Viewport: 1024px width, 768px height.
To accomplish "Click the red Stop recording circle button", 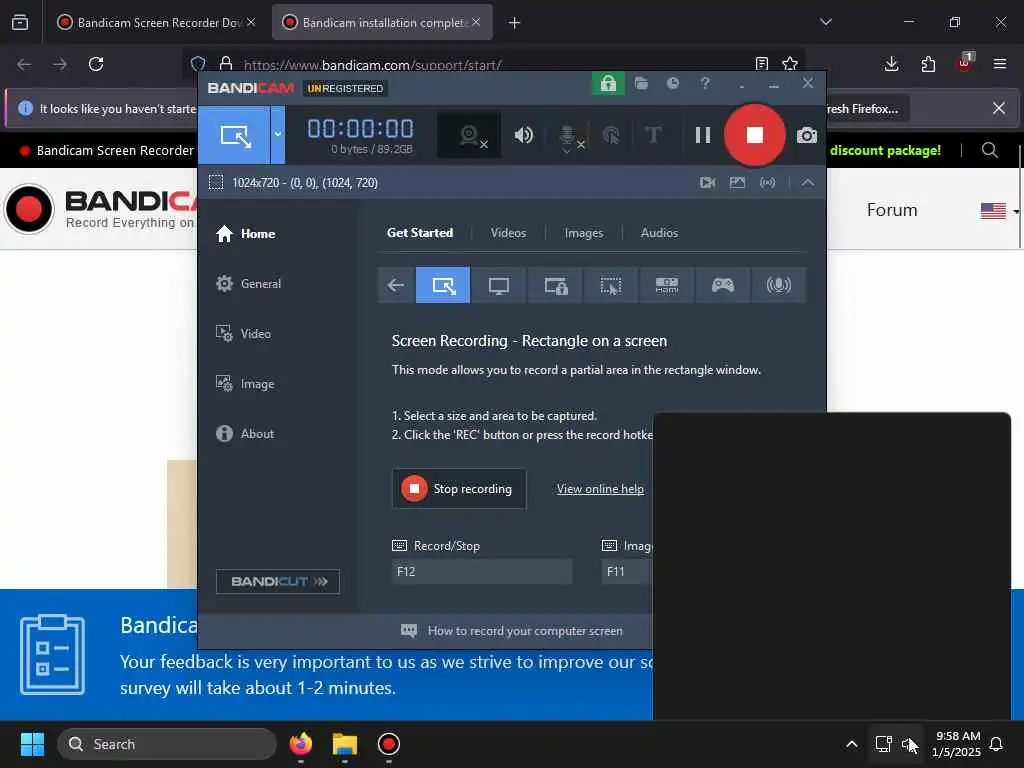I will click(x=754, y=135).
